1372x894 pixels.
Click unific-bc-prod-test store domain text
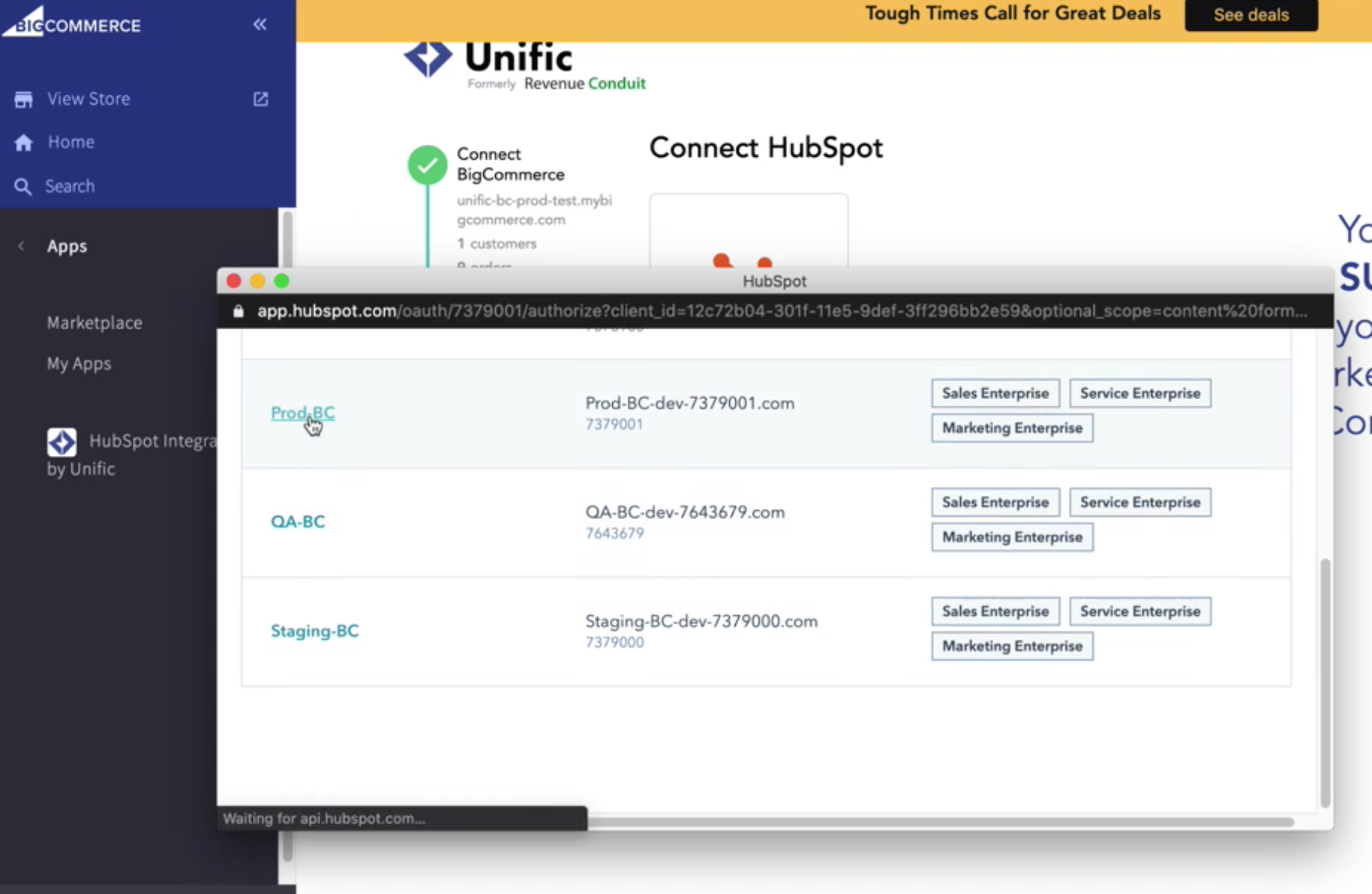pyautogui.click(x=534, y=210)
